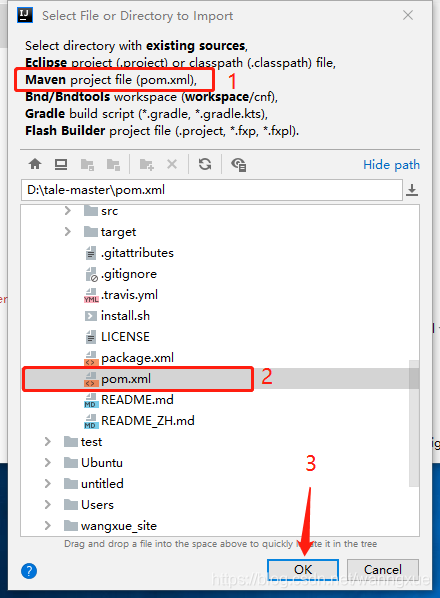440x598 pixels.
Task: Open recent paths history icon
Action: 412,190
